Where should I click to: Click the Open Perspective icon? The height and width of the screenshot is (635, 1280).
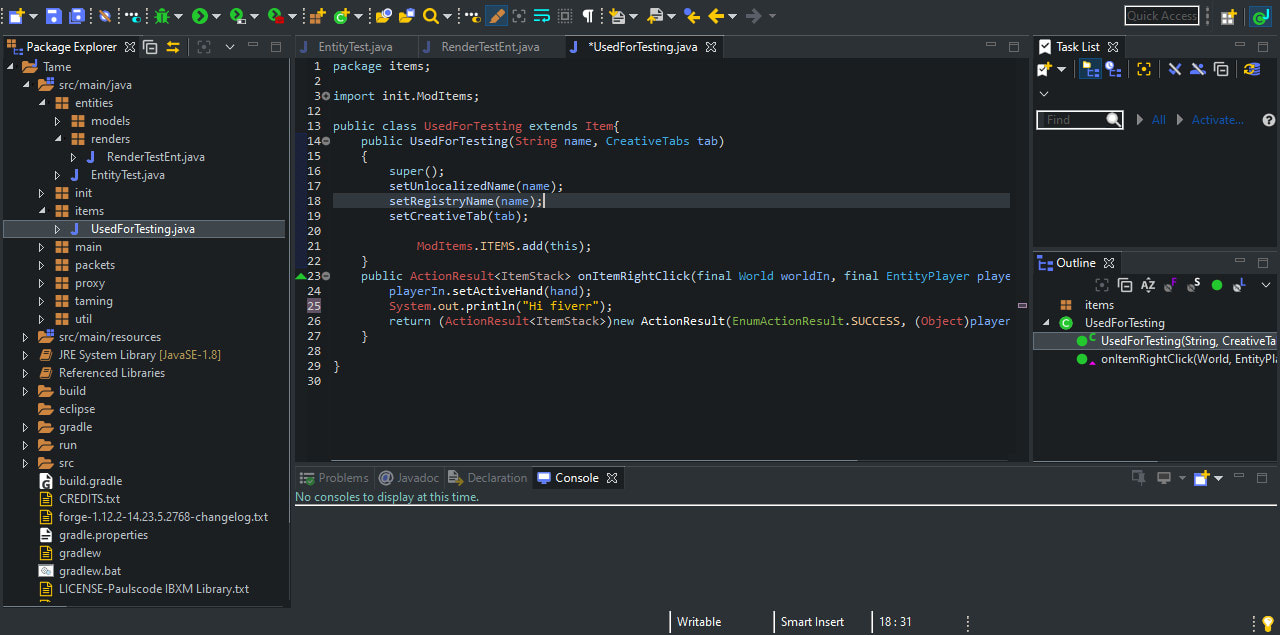tap(1228, 16)
